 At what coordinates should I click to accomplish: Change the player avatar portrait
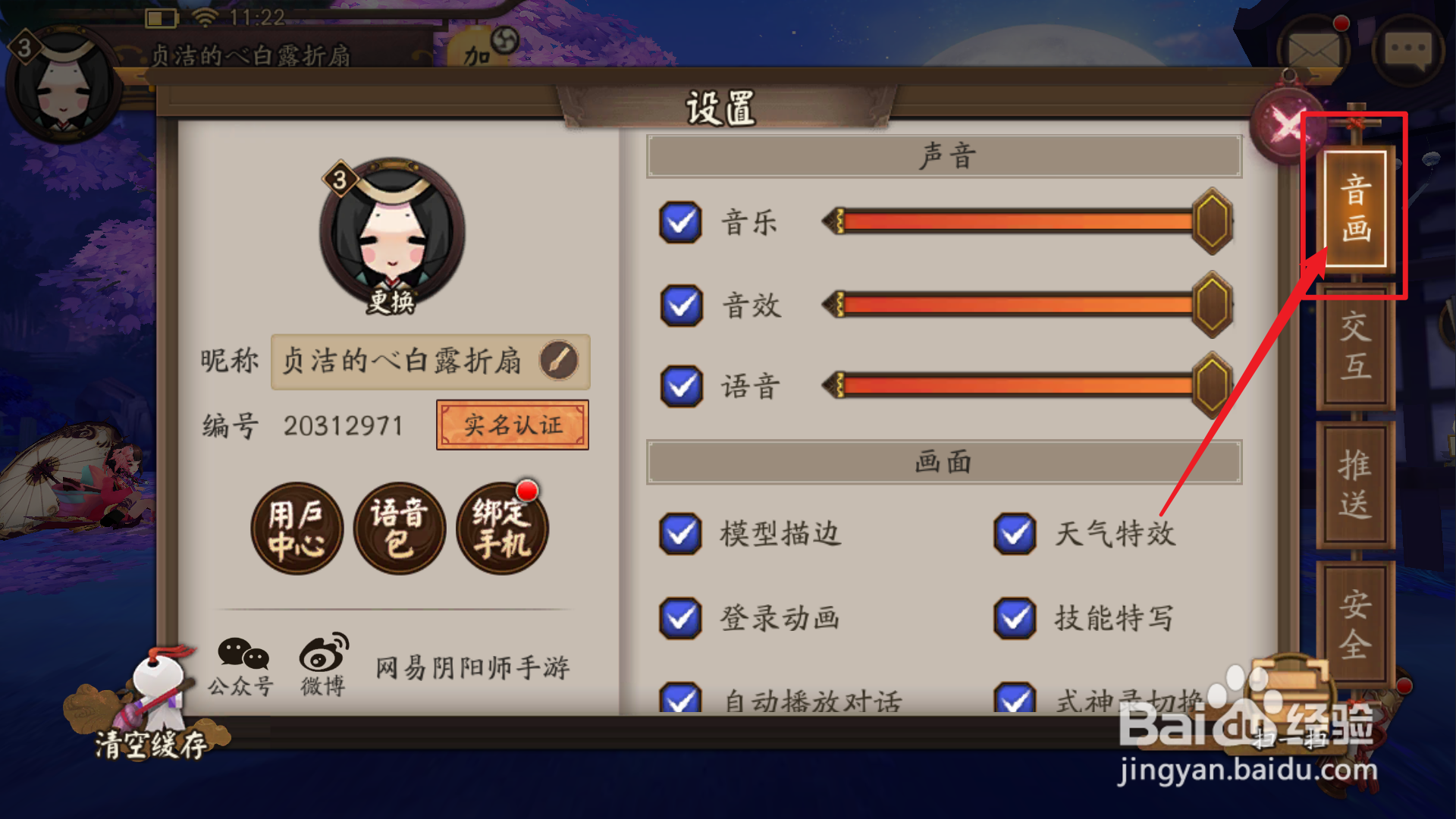(x=392, y=237)
